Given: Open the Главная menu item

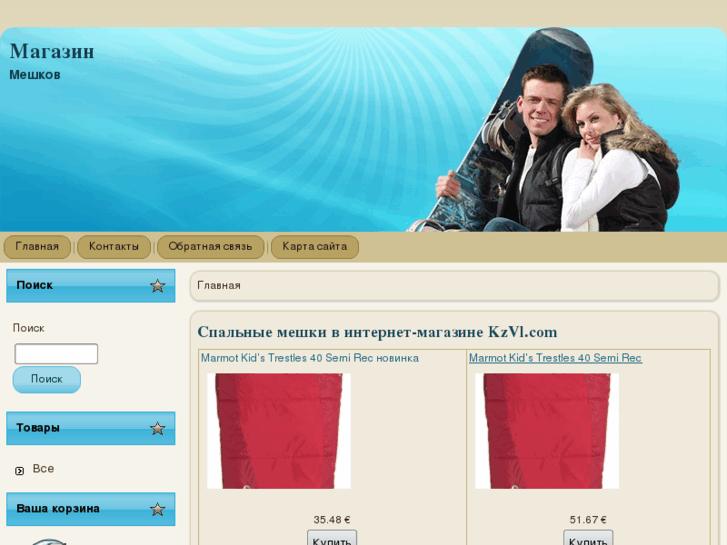Looking at the screenshot, I should coord(37,247).
